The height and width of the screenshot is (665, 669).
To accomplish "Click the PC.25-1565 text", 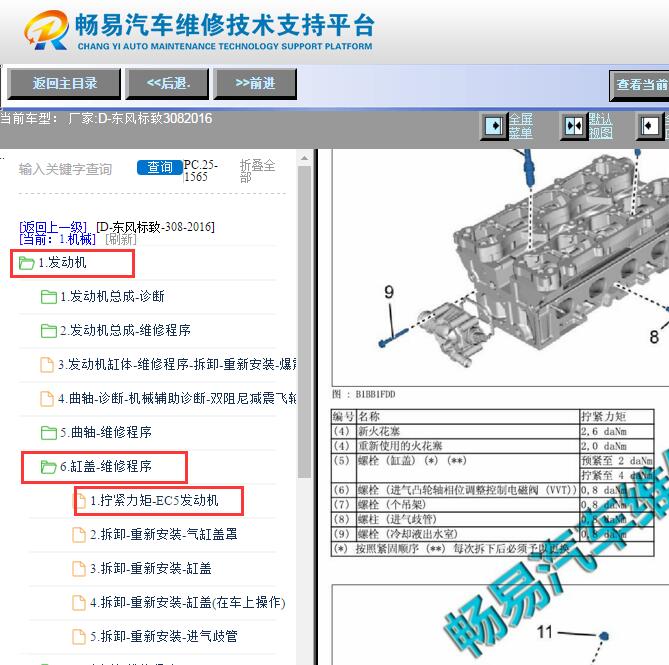I will click(x=201, y=171).
